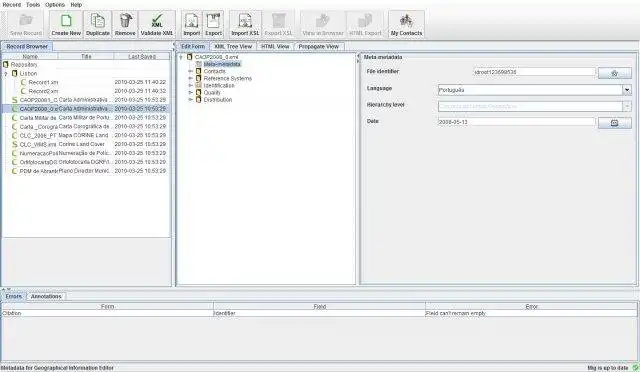Click the Field column header in errors
This screenshot has width=640, height=372.
pyautogui.click(x=320, y=306)
